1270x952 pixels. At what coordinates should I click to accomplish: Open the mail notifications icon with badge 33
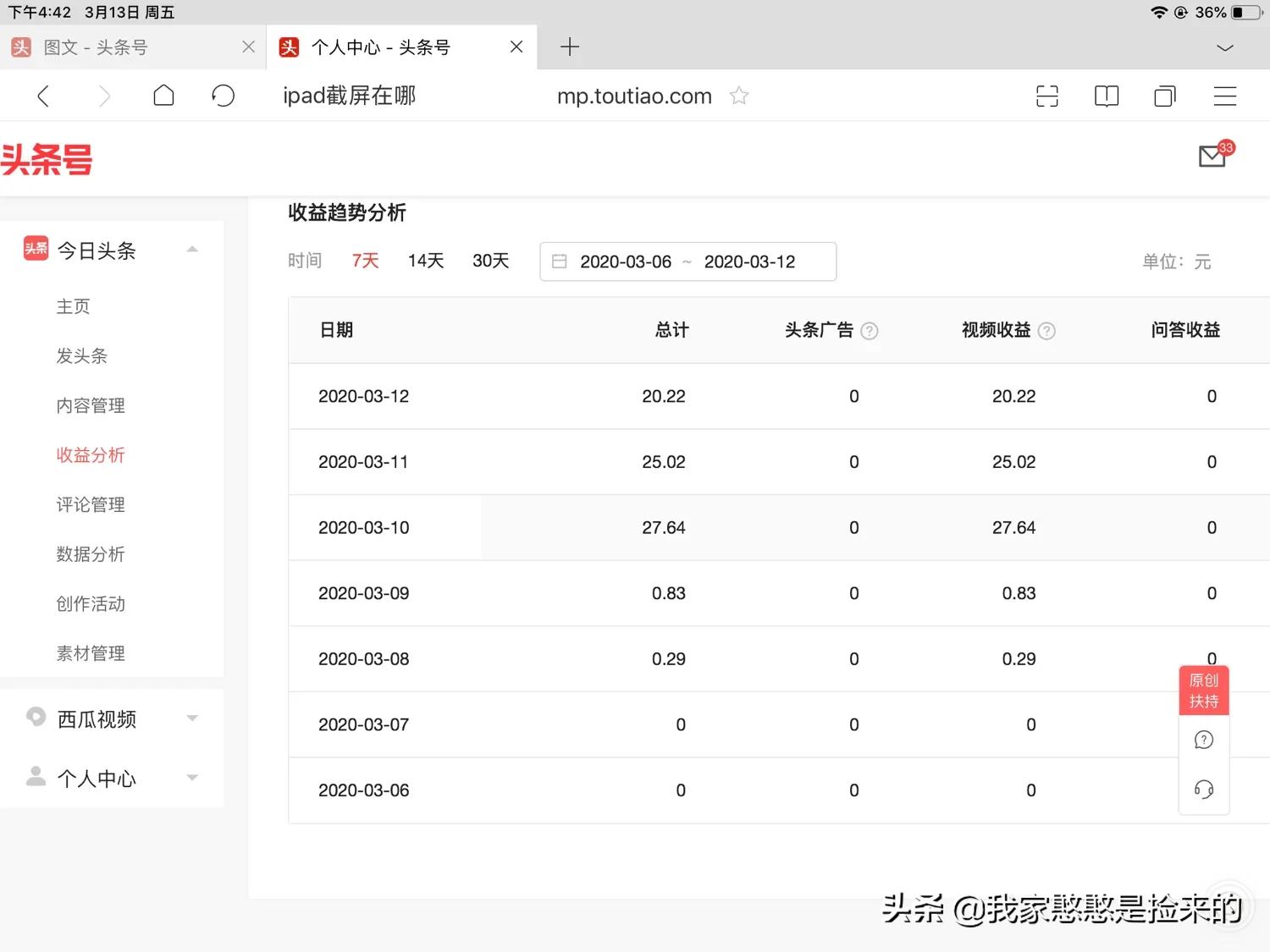pos(1212,156)
